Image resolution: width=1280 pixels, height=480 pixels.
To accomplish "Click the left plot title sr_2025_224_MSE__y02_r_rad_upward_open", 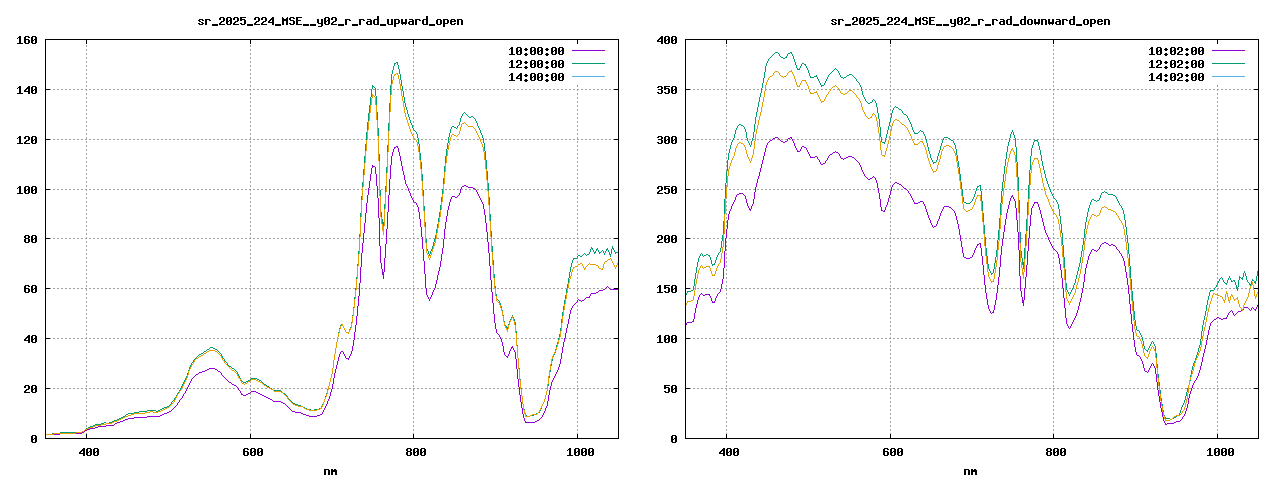I will 330,21.
